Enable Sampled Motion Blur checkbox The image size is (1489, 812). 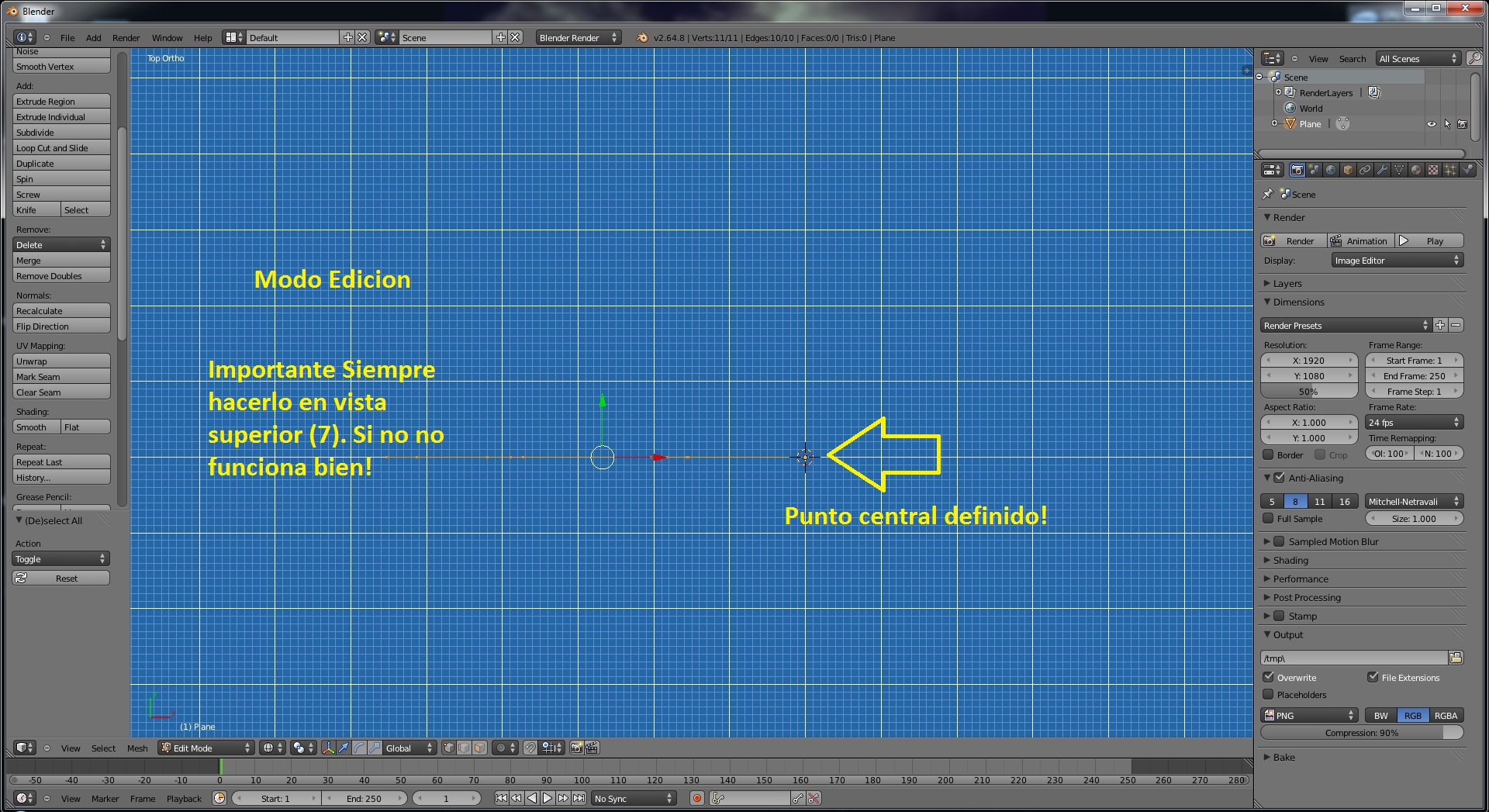[x=1280, y=541]
